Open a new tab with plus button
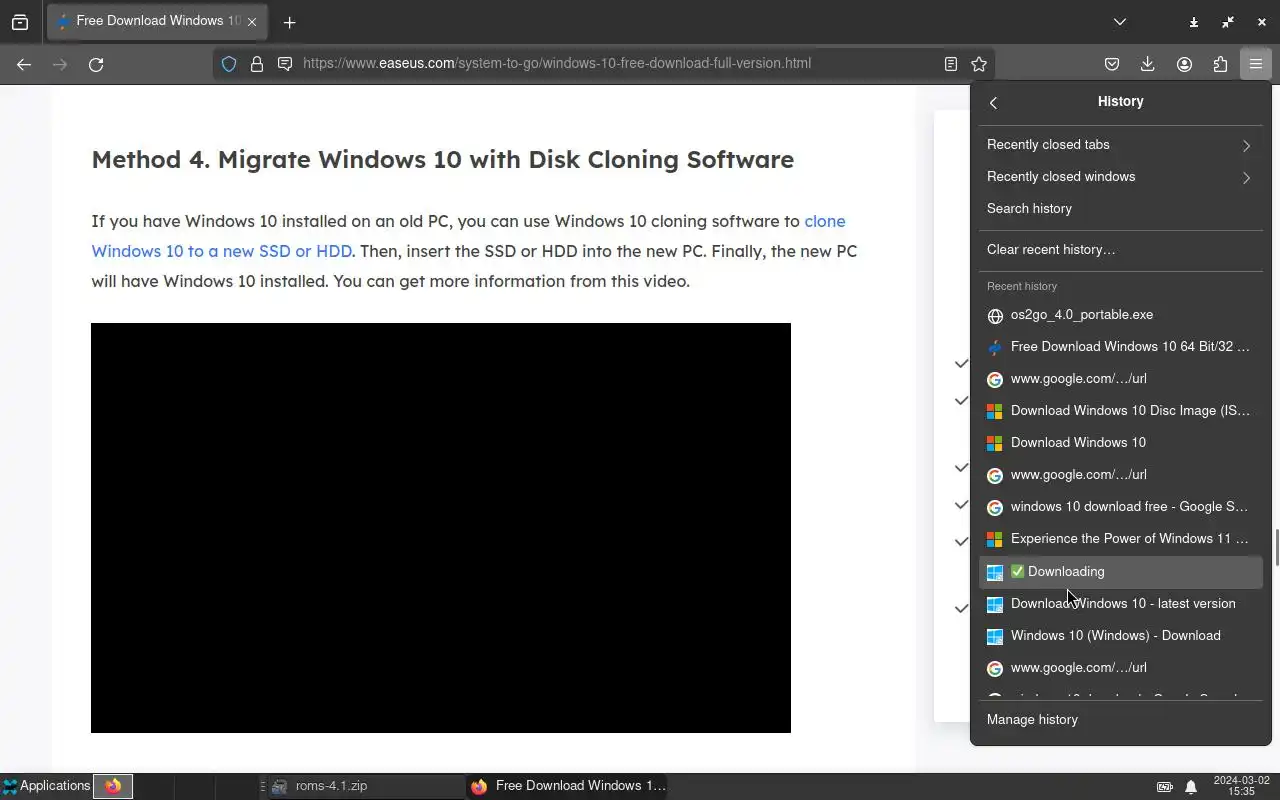This screenshot has width=1280, height=800. pyautogui.click(x=289, y=22)
